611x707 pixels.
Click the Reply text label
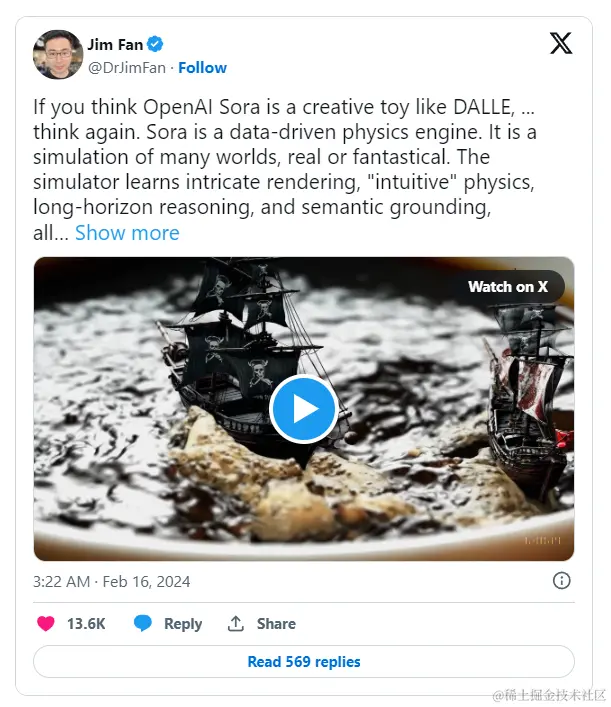pos(182,623)
